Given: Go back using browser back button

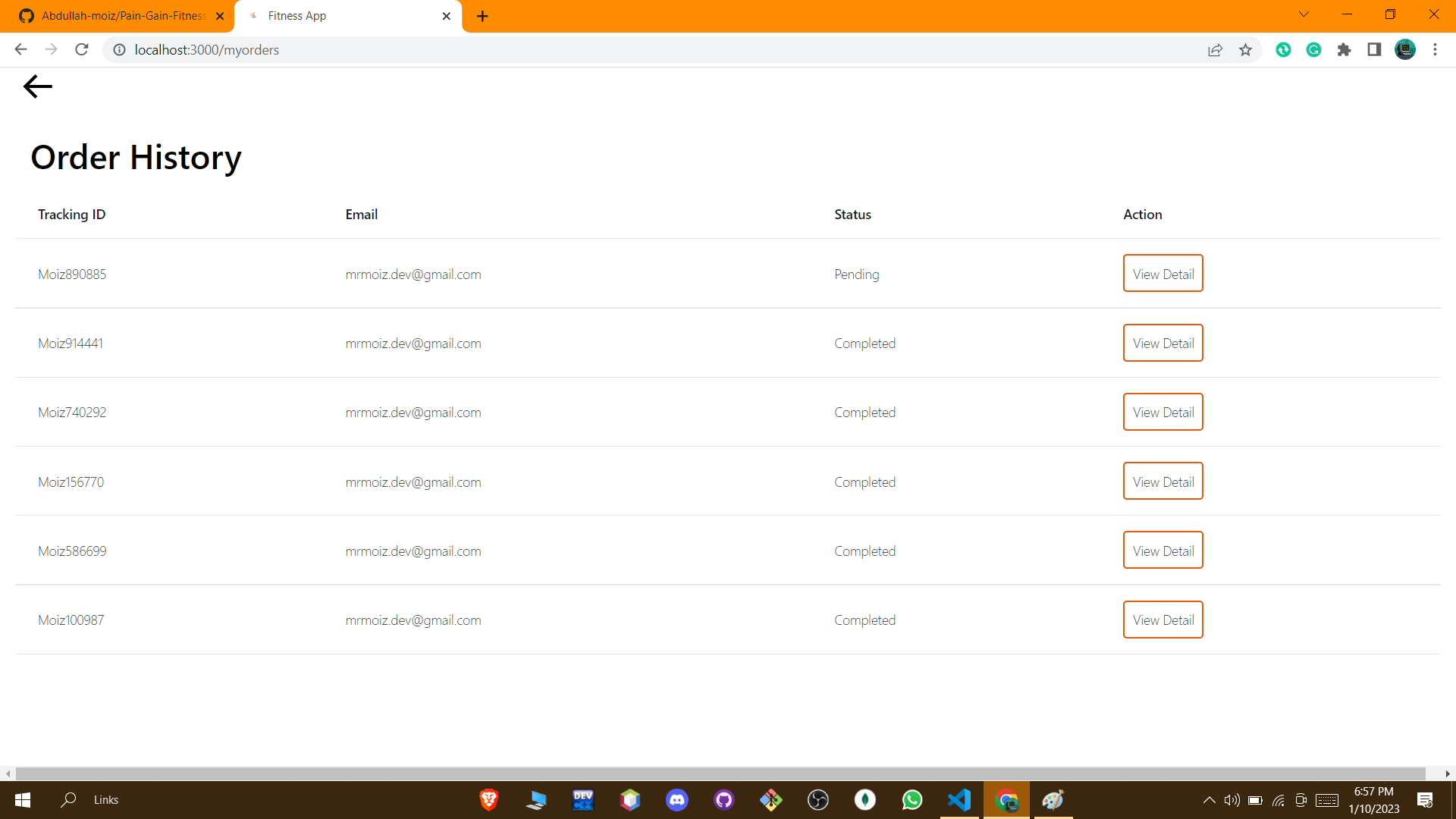Looking at the screenshot, I should pos(20,49).
